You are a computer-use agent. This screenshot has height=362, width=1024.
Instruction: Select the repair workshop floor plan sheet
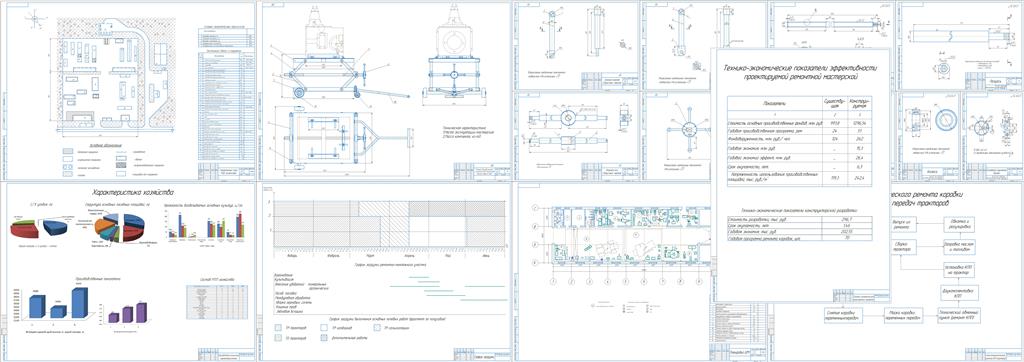click(x=614, y=272)
